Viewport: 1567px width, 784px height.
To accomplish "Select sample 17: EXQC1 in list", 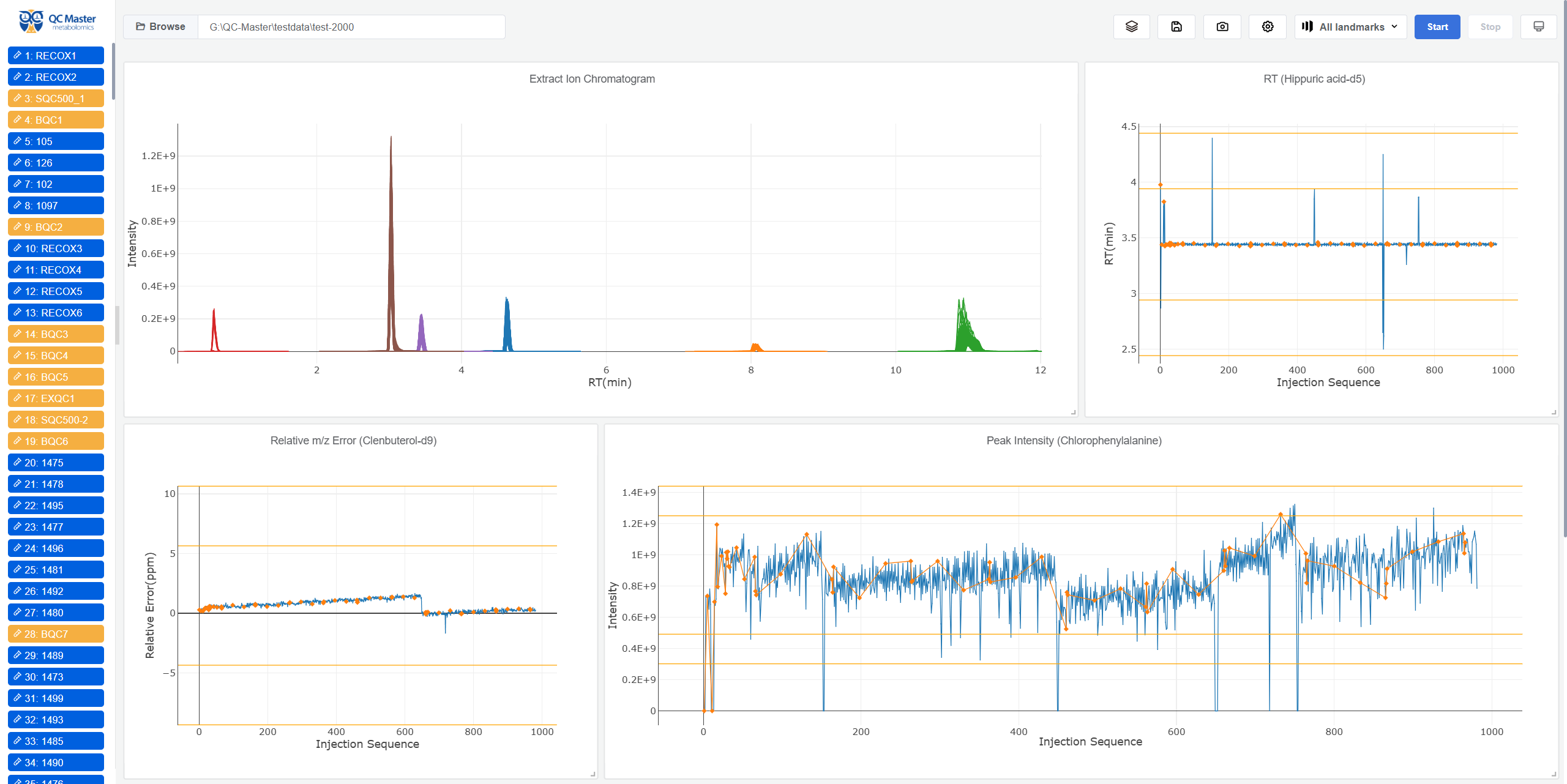I will tap(56, 398).
